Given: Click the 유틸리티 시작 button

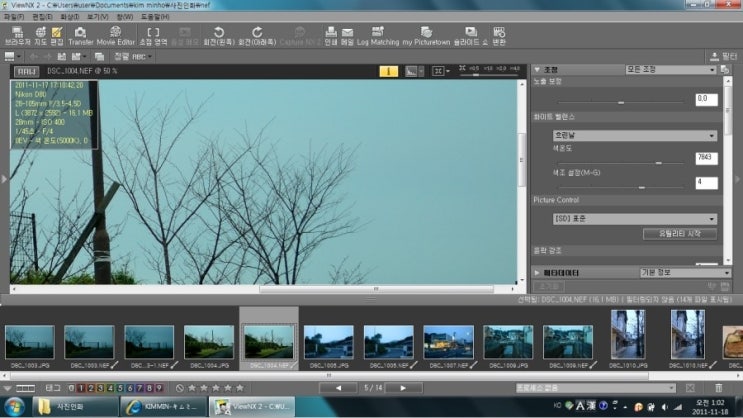Looking at the screenshot, I should coord(679,234).
